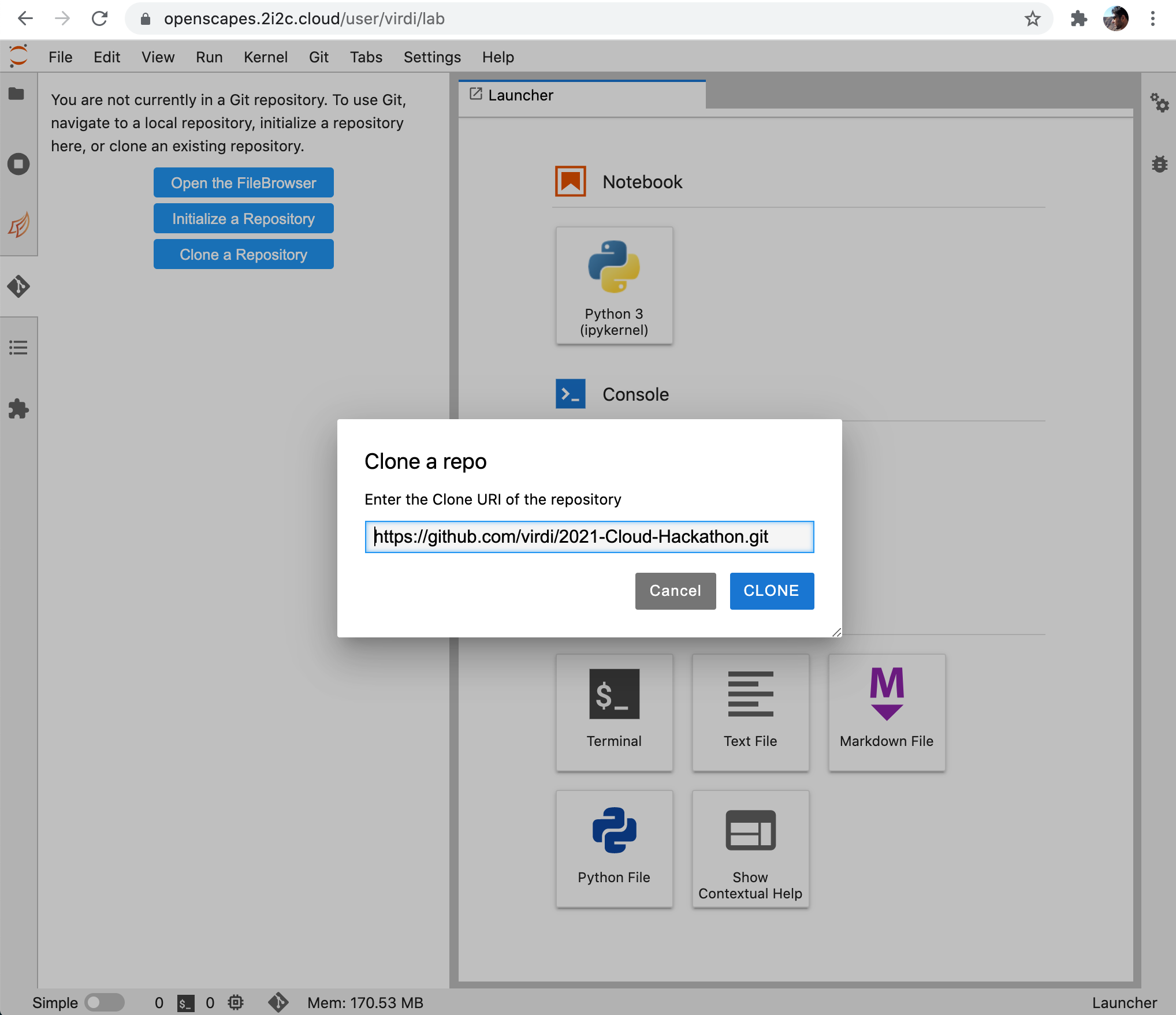Open running terminals and kernels panel

click(18, 164)
